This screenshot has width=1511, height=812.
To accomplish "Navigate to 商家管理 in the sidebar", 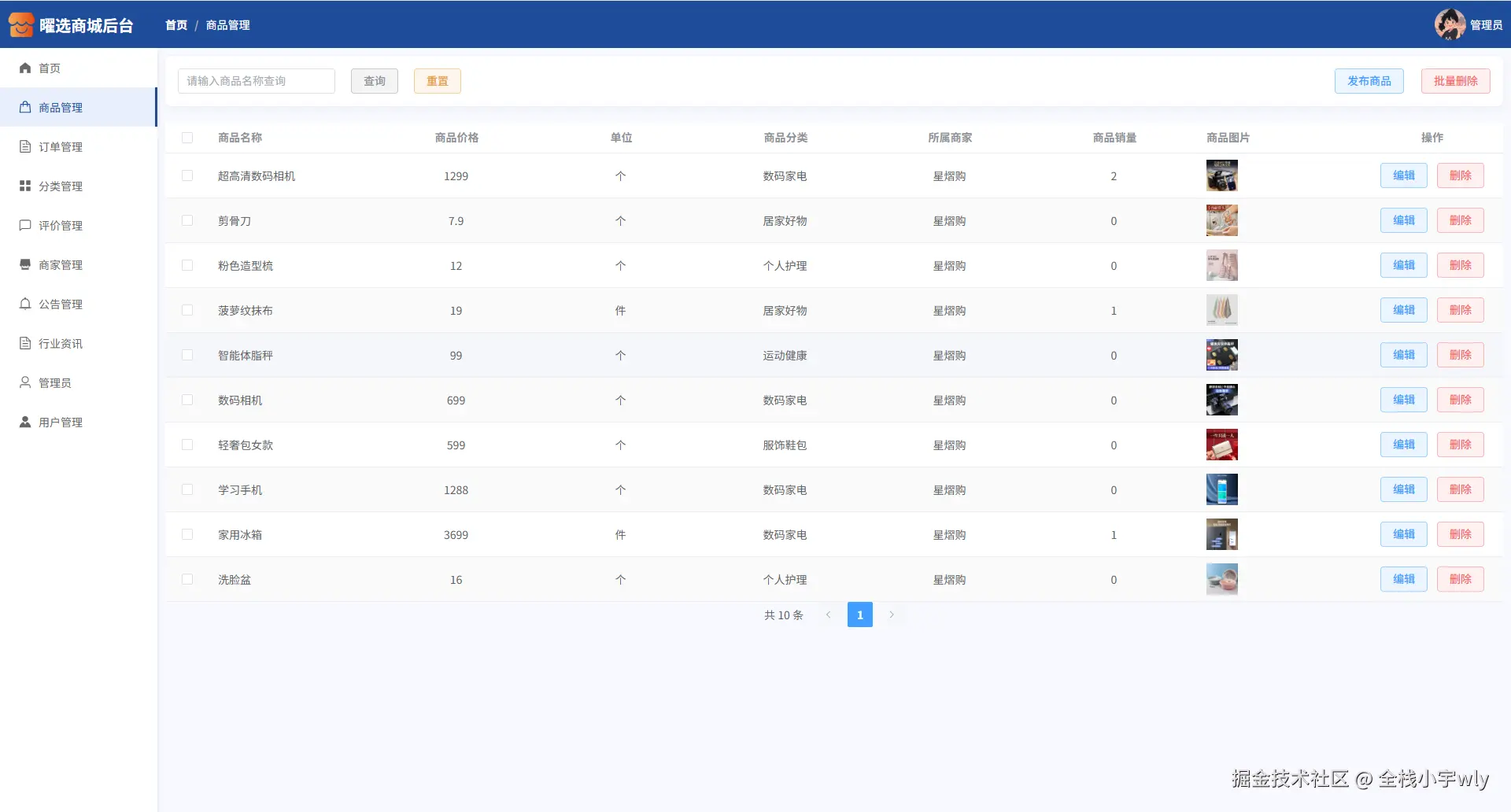I will tap(79, 265).
